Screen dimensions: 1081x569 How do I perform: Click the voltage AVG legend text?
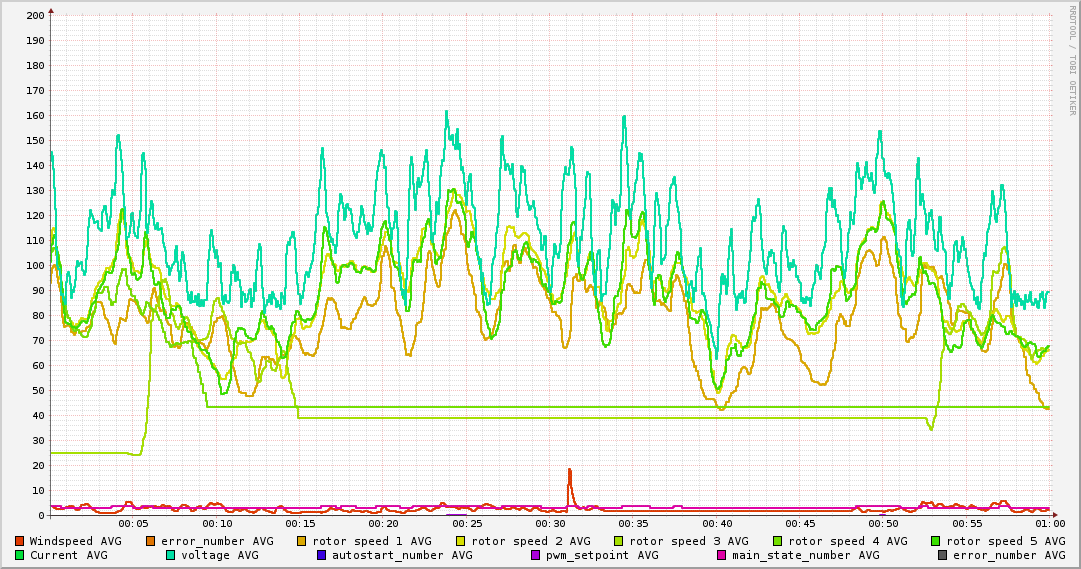point(219,555)
